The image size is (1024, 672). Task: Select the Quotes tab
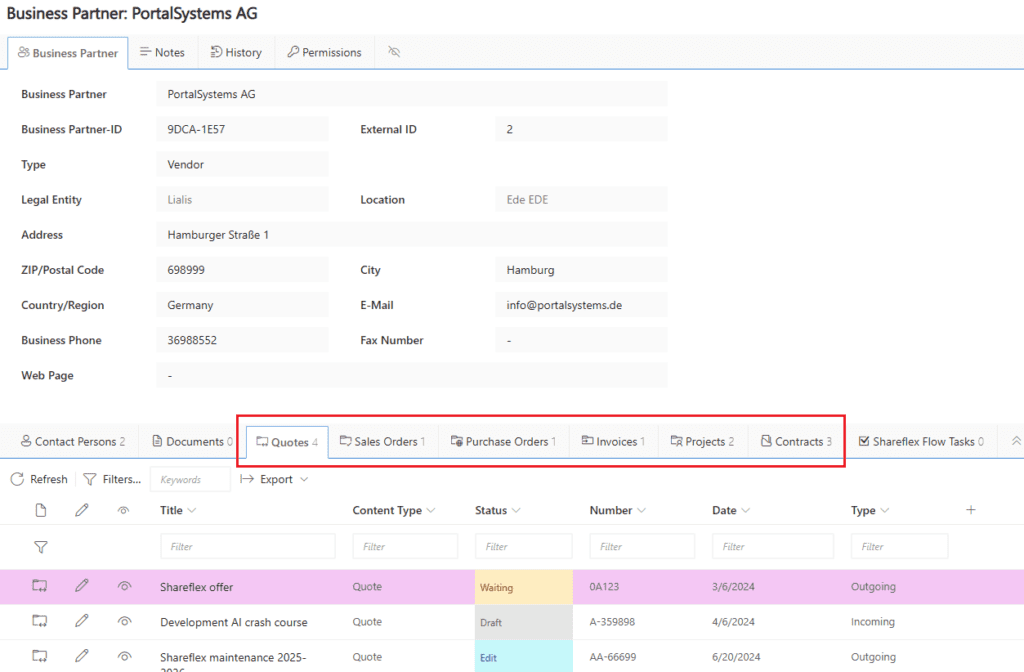[287, 442]
